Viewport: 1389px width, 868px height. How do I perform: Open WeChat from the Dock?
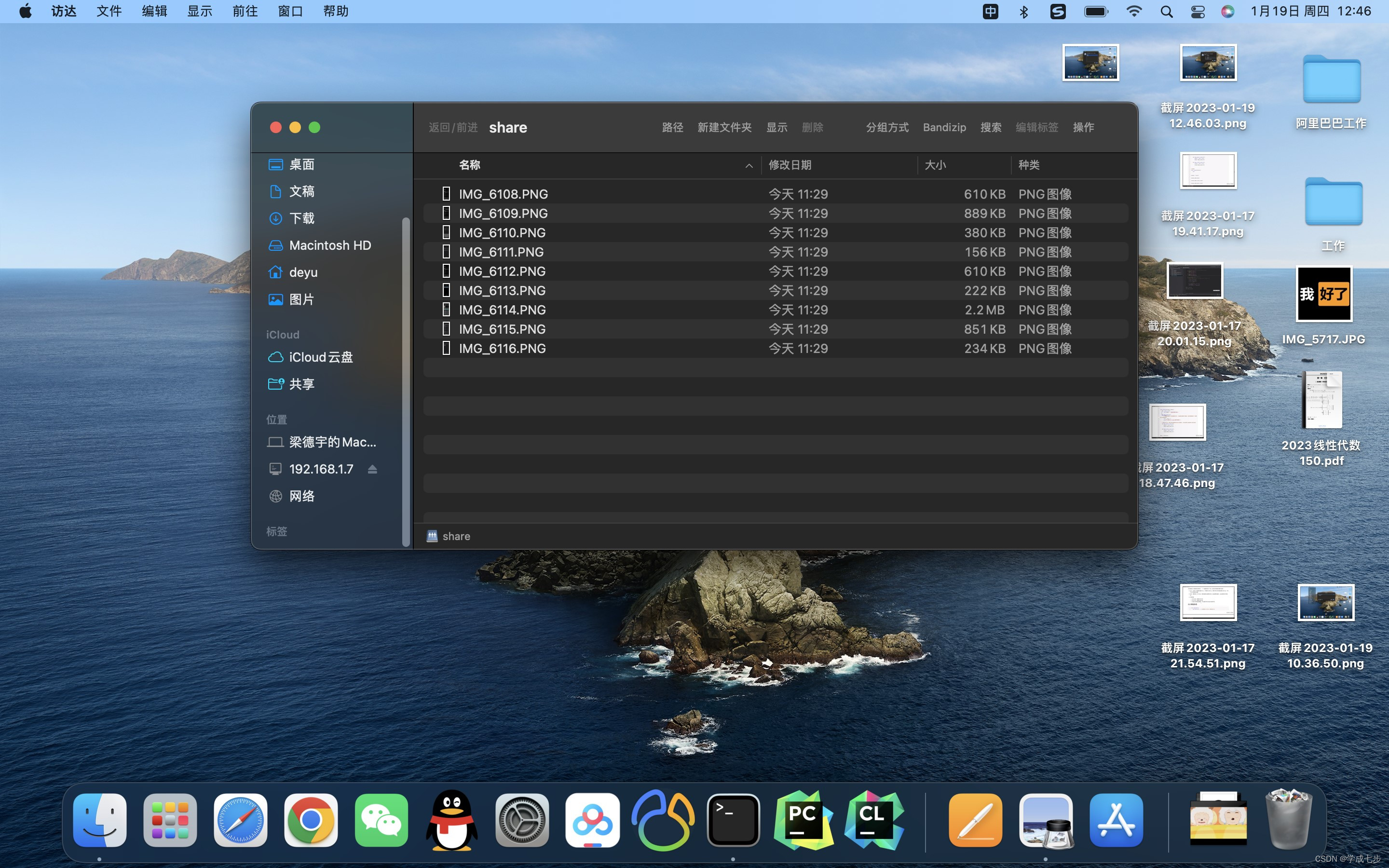click(x=381, y=820)
